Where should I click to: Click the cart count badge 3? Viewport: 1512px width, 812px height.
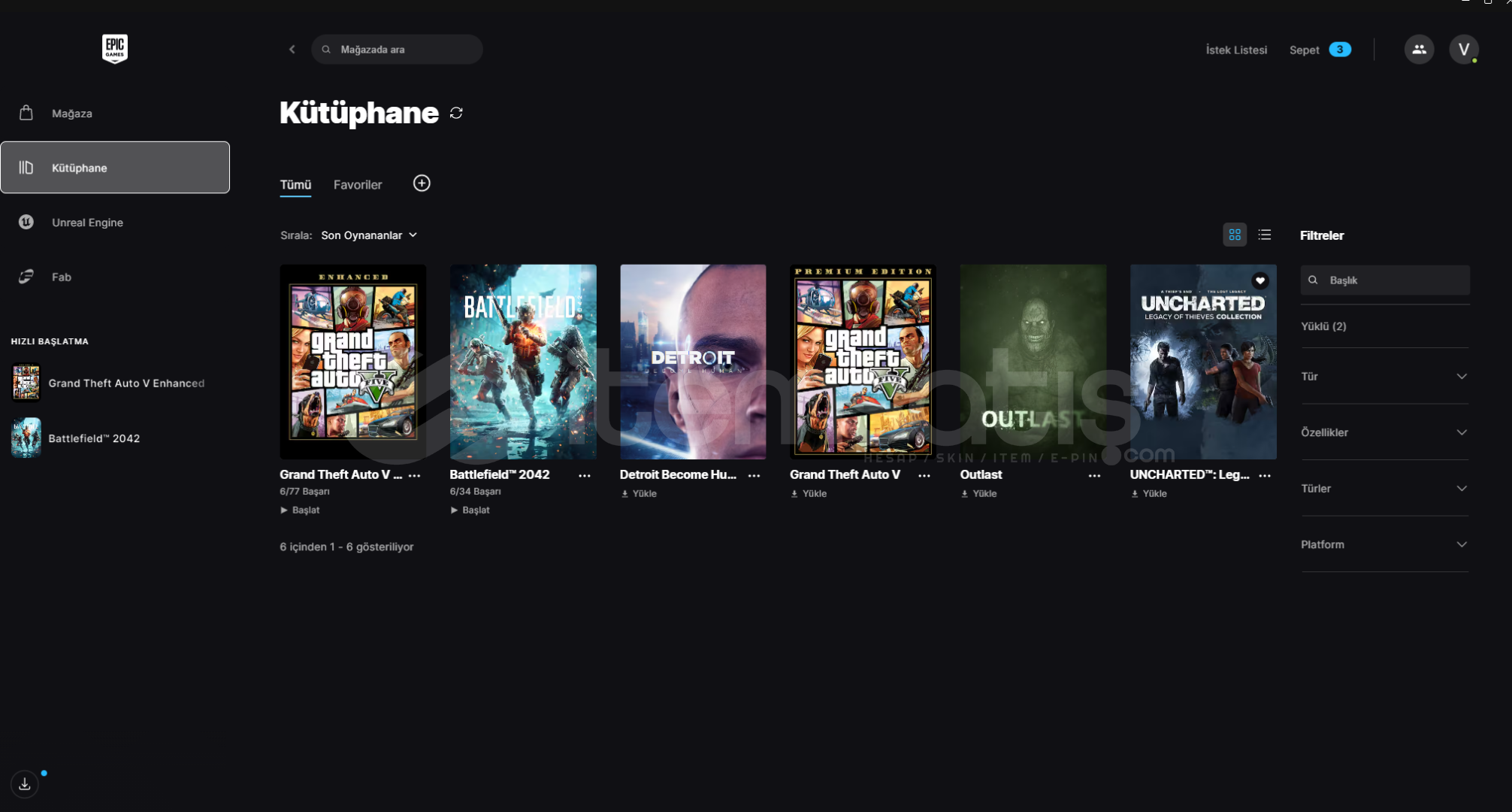pyautogui.click(x=1340, y=50)
